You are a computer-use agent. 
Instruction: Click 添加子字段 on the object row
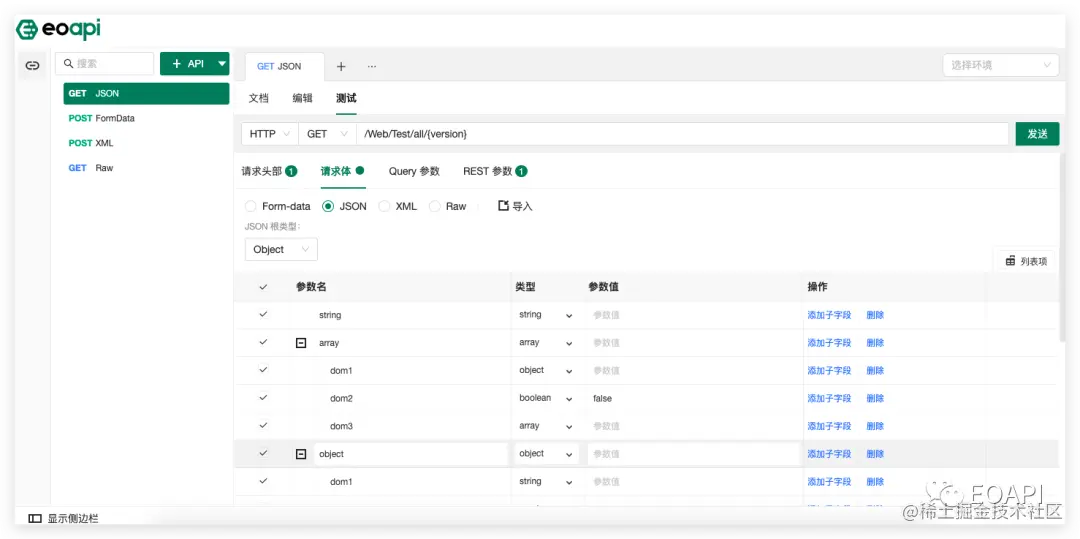pyautogui.click(x=829, y=454)
